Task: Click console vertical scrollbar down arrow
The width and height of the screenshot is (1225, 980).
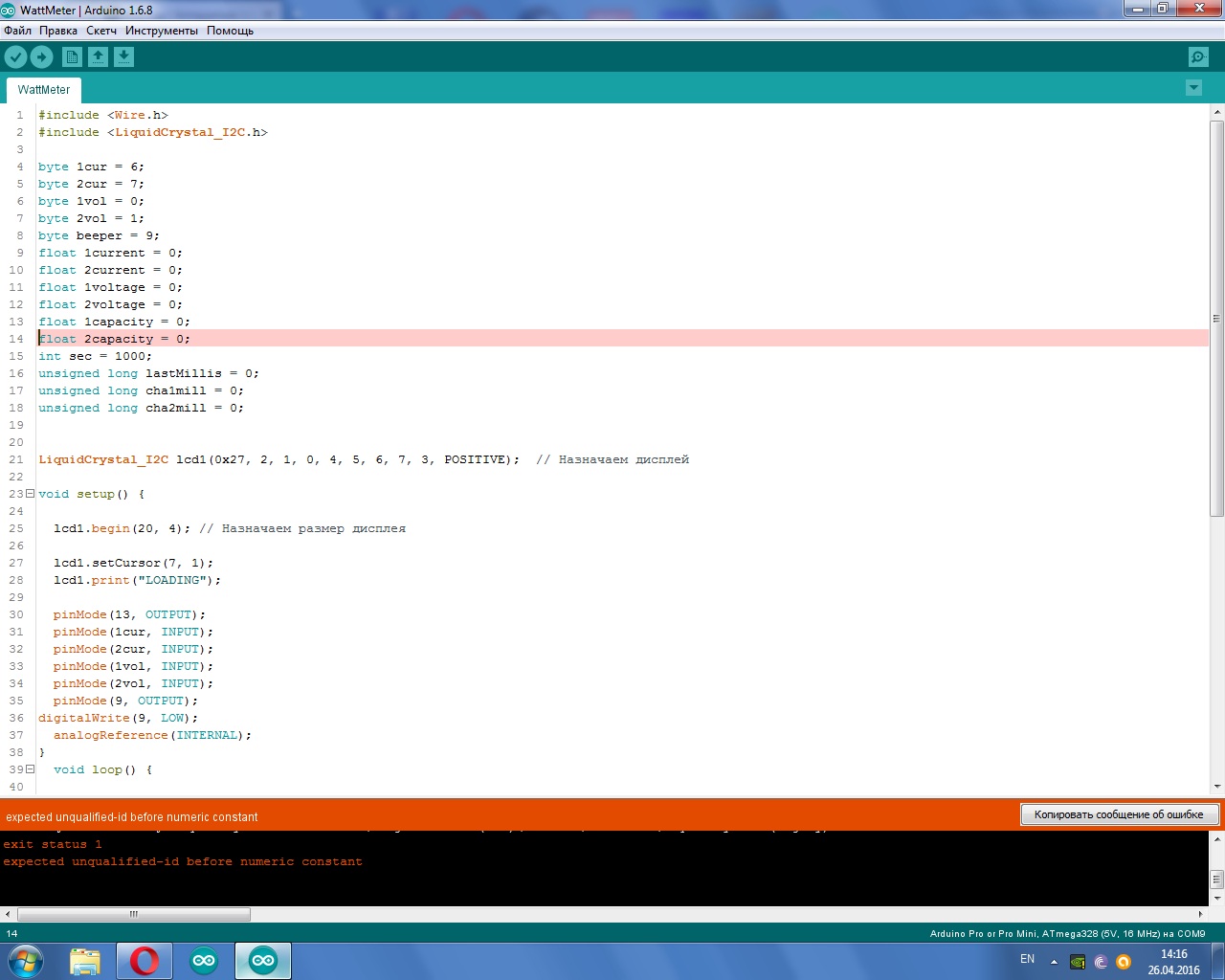Action: point(1216,899)
